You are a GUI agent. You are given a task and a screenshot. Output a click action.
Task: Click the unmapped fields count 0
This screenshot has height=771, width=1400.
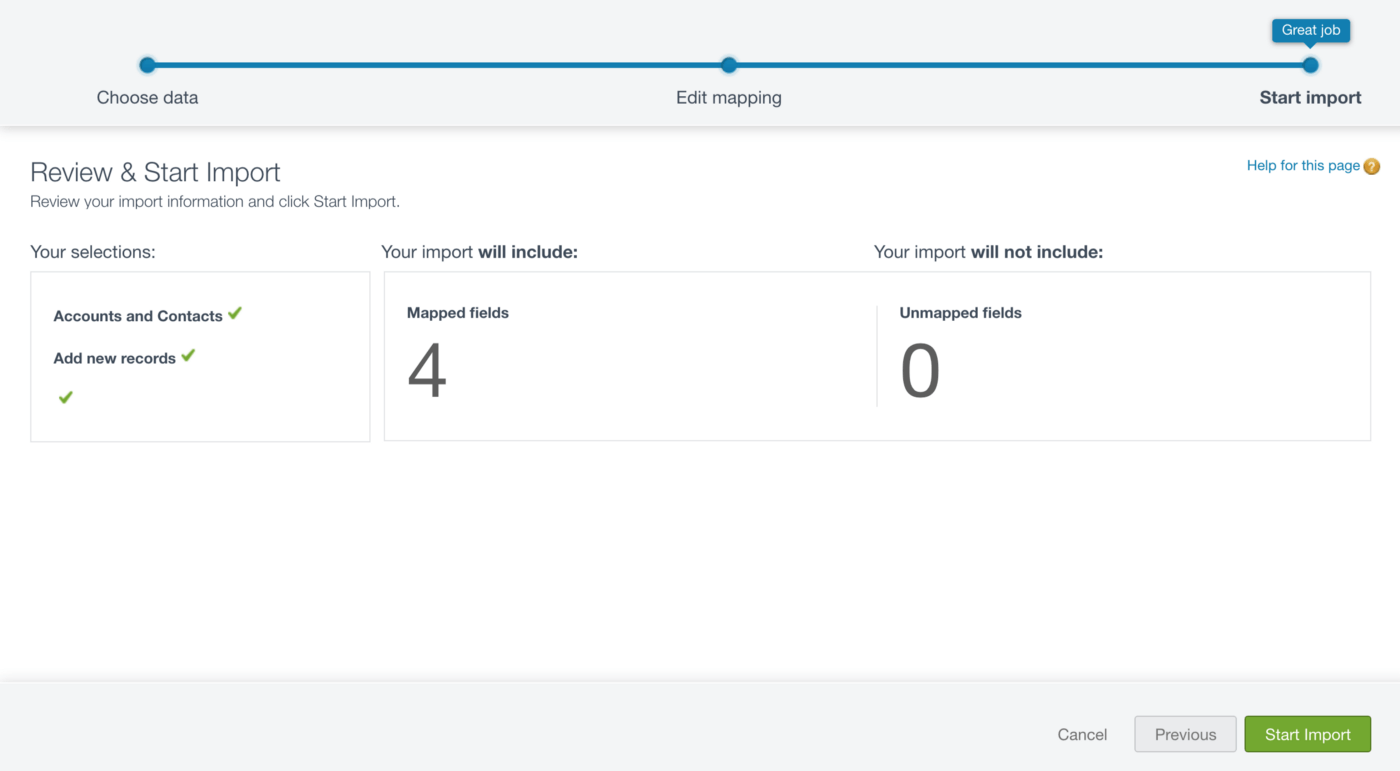click(920, 371)
